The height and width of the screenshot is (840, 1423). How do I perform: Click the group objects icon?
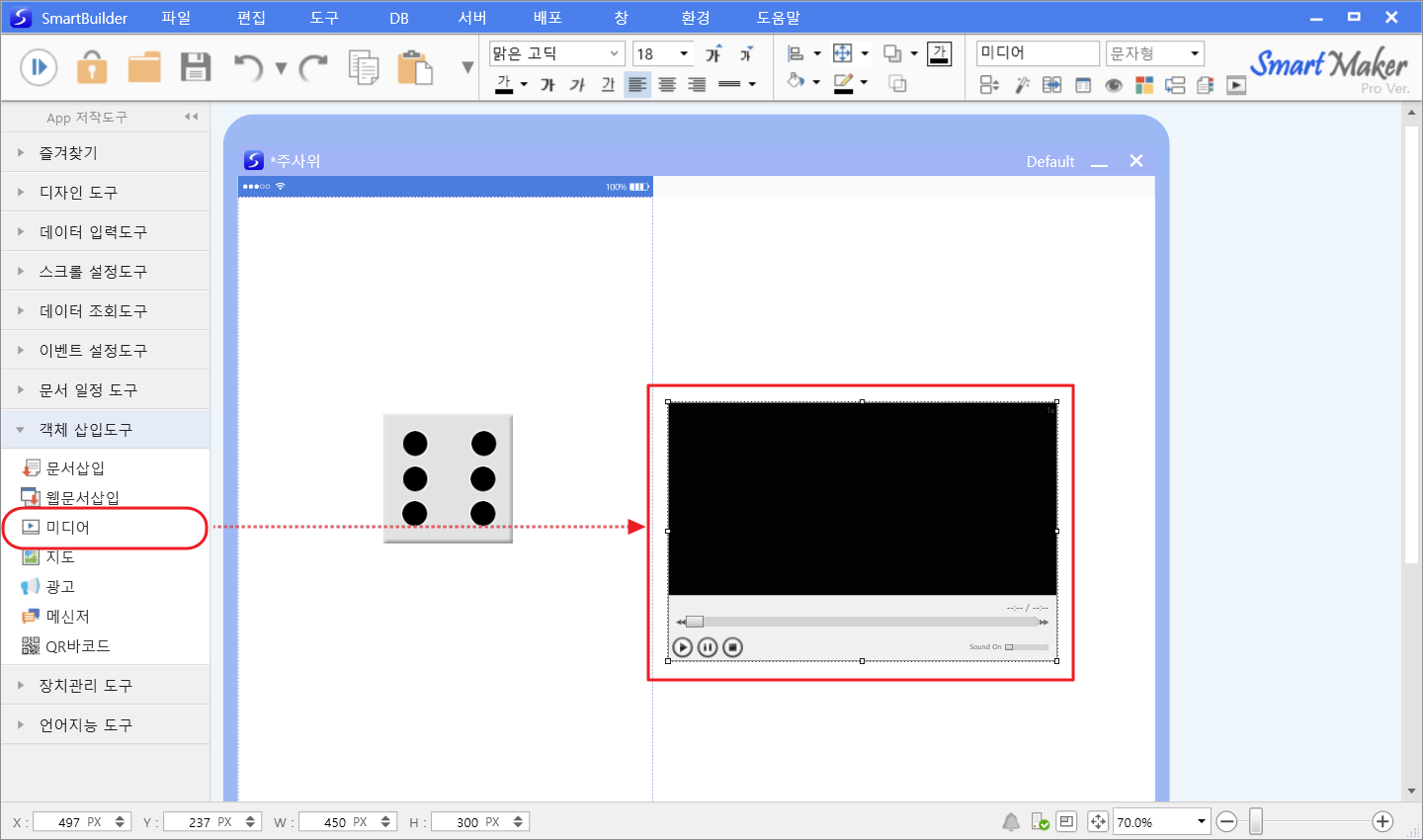click(897, 83)
